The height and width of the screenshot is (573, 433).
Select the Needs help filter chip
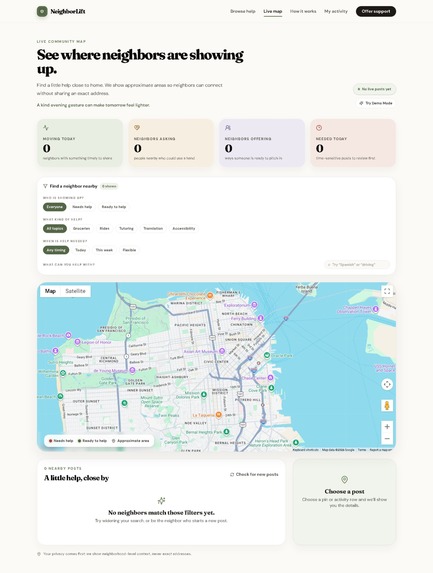tap(82, 207)
